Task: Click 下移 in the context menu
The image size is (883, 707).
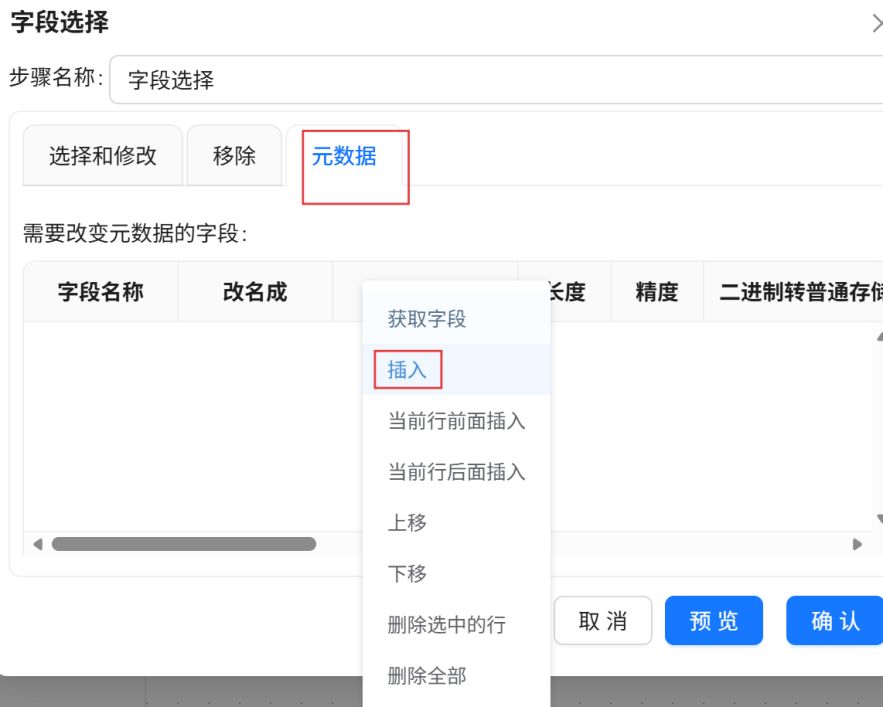Action: pyautogui.click(x=456, y=573)
